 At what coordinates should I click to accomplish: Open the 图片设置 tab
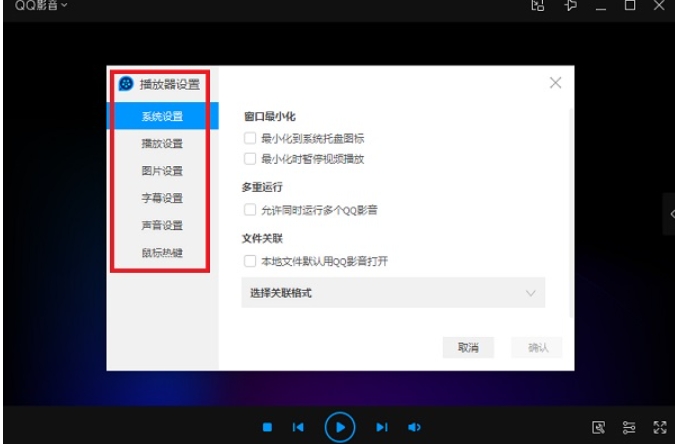(x=162, y=171)
